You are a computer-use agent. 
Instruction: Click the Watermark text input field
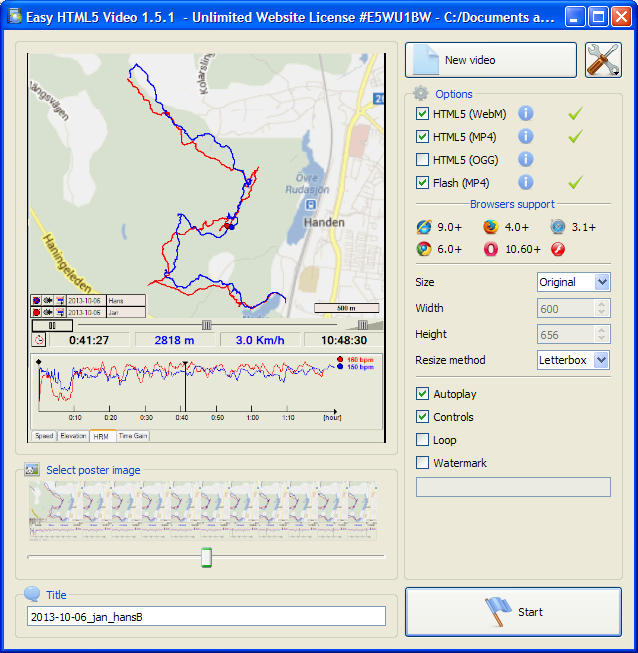(x=513, y=487)
